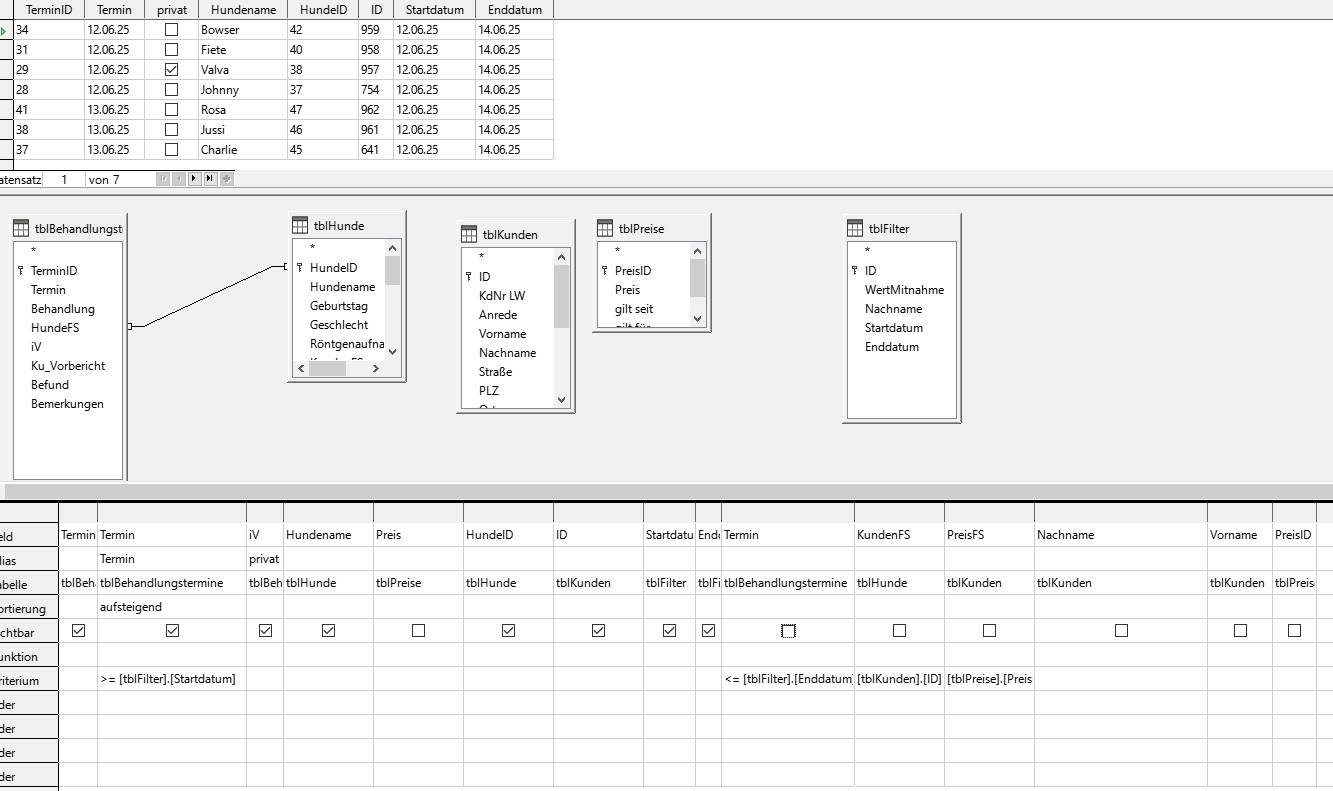Image resolution: width=1333 pixels, height=791 pixels.
Task: Click the tblHunde table icon
Action: [x=300, y=225]
